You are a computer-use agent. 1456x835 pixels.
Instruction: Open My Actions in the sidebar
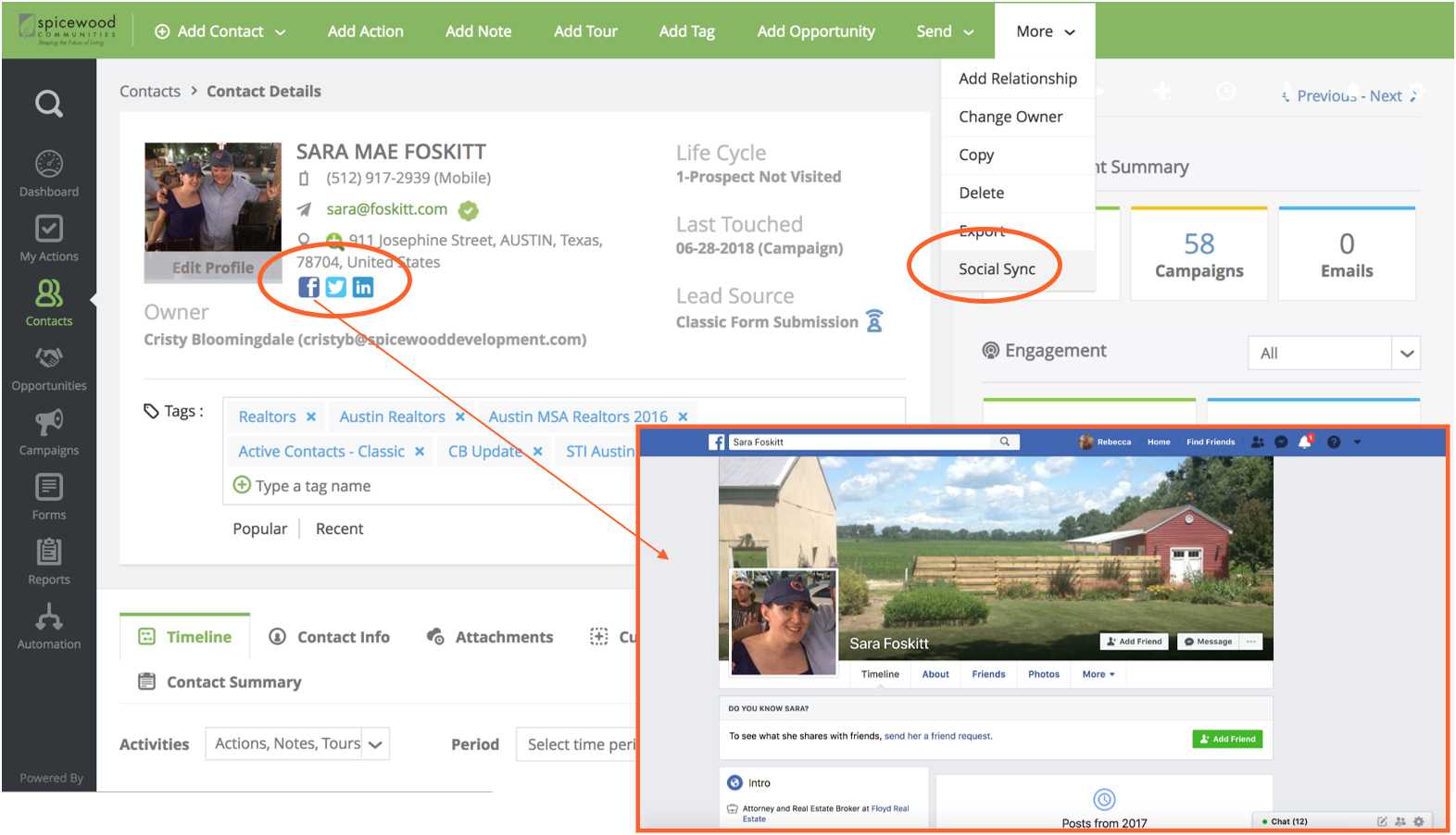pos(49,239)
